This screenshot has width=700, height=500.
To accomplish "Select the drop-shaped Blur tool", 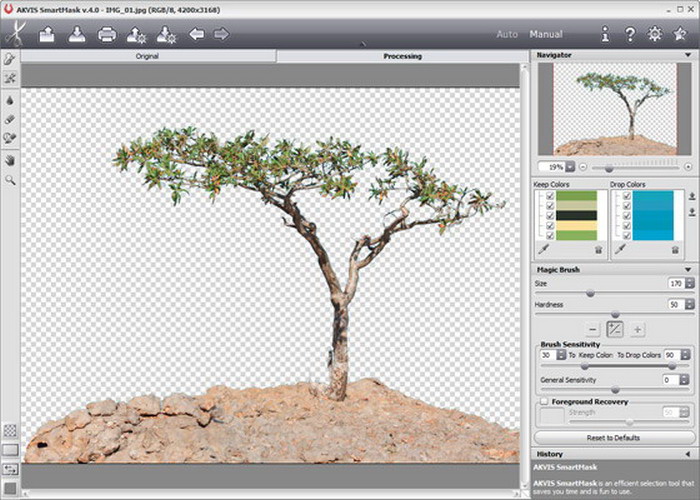I will click(x=9, y=100).
